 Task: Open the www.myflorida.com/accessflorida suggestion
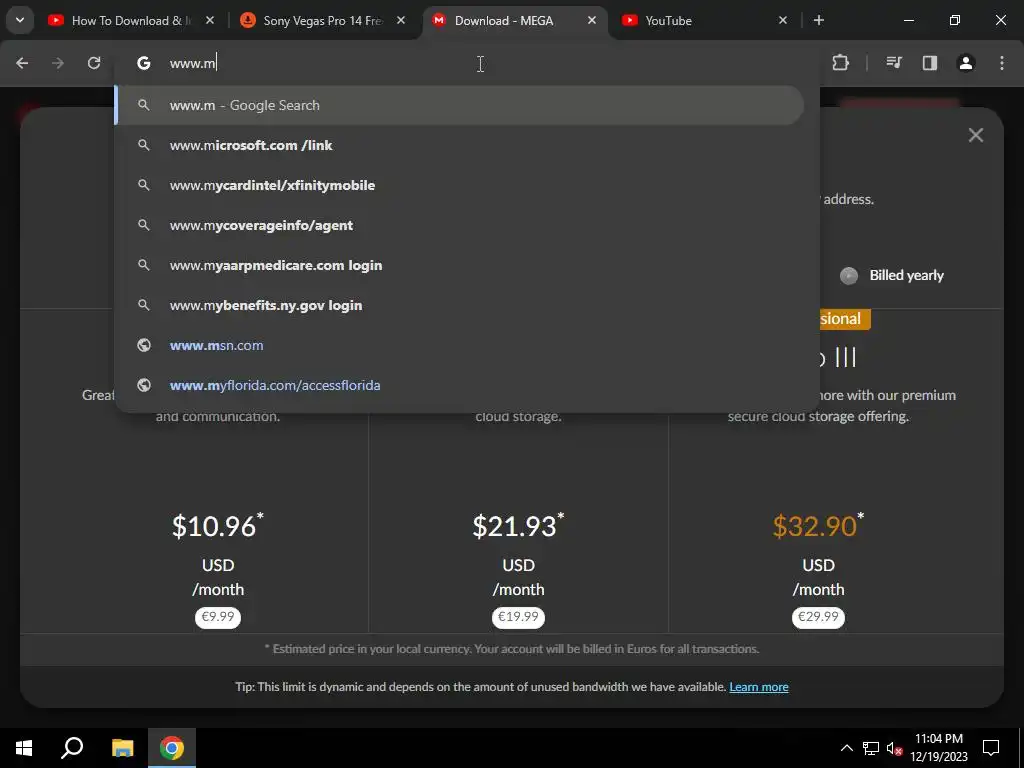coord(459,385)
